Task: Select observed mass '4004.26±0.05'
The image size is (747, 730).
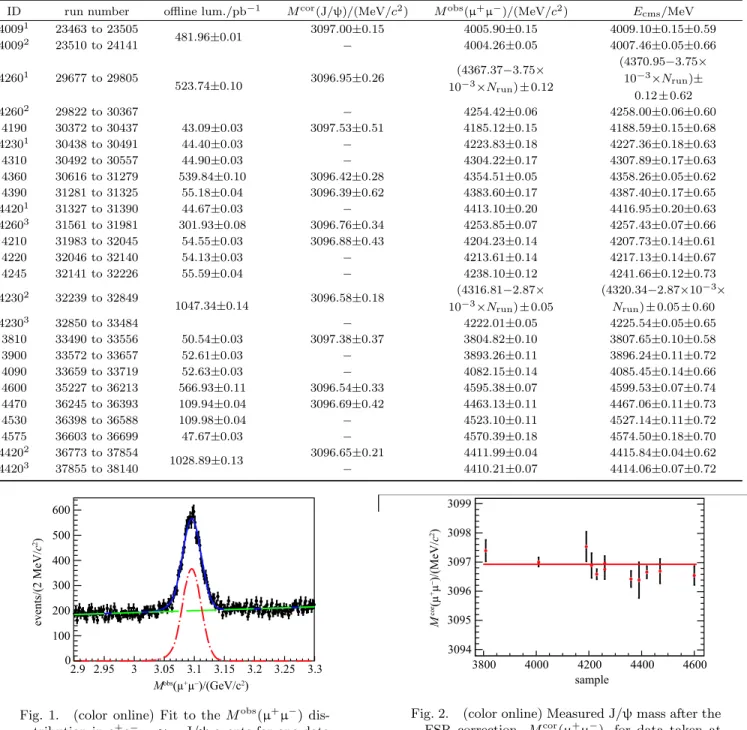Action: pyautogui.click(x=501, y=45)
